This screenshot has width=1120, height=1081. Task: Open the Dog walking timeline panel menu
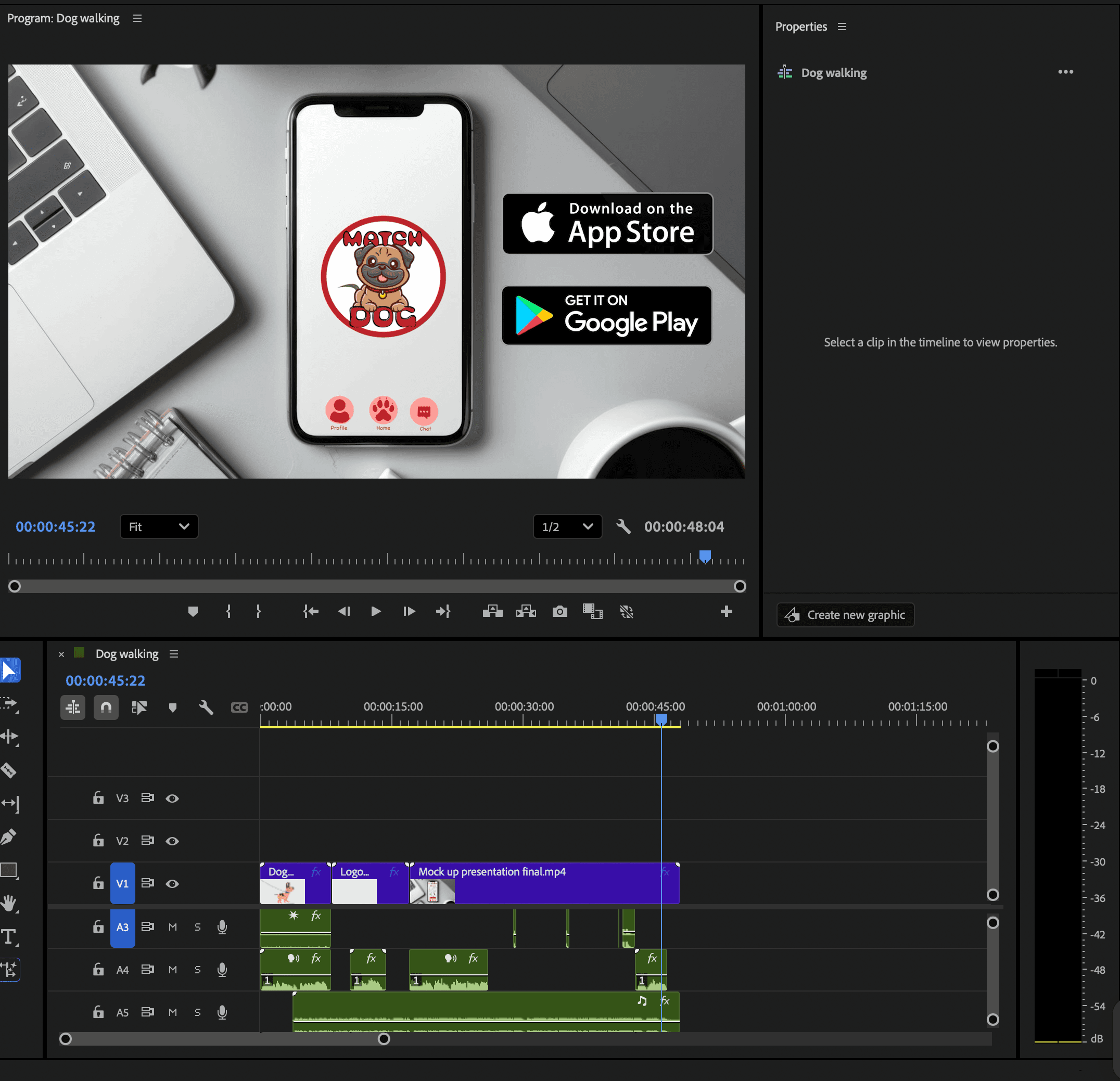tap(174, 654)
